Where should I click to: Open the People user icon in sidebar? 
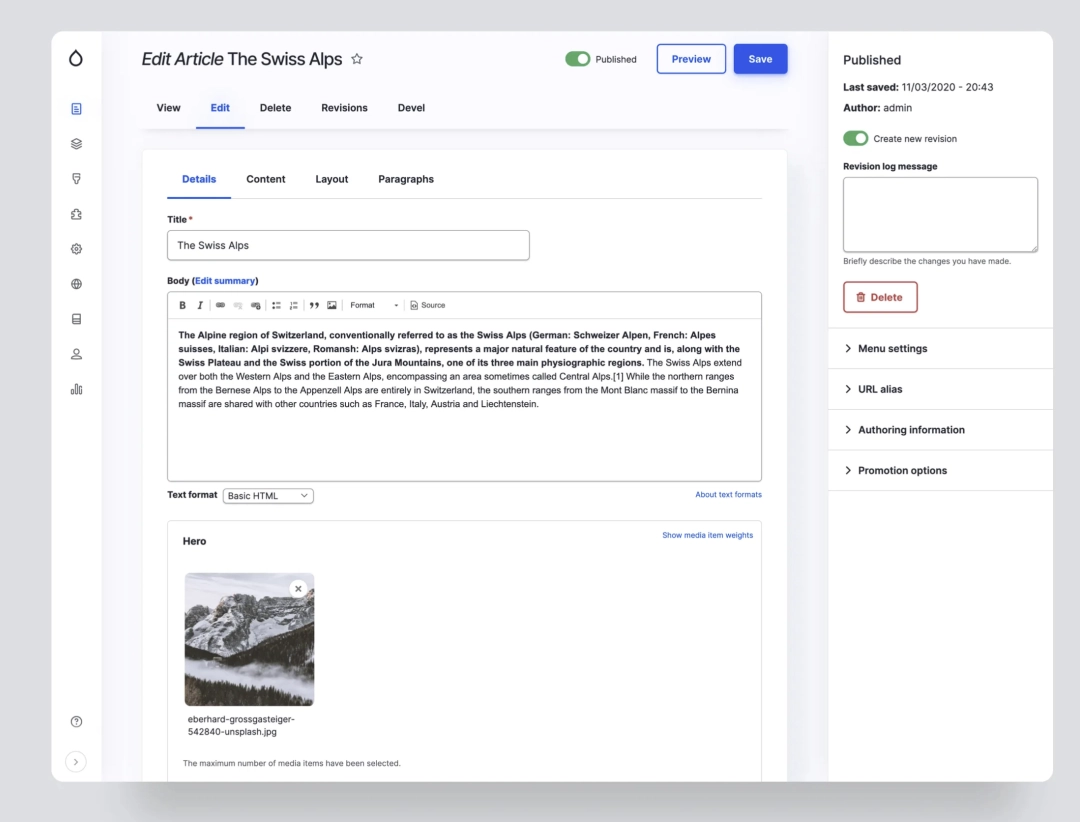(x=76, y=354)
